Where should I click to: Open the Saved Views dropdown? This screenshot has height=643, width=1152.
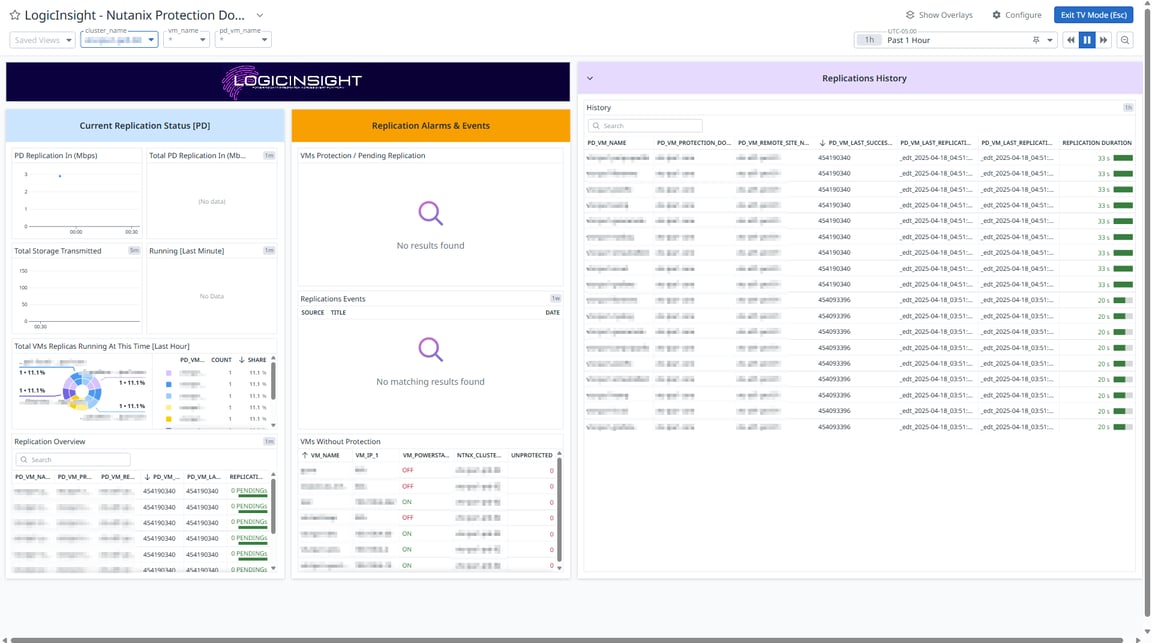click(43, 40)
